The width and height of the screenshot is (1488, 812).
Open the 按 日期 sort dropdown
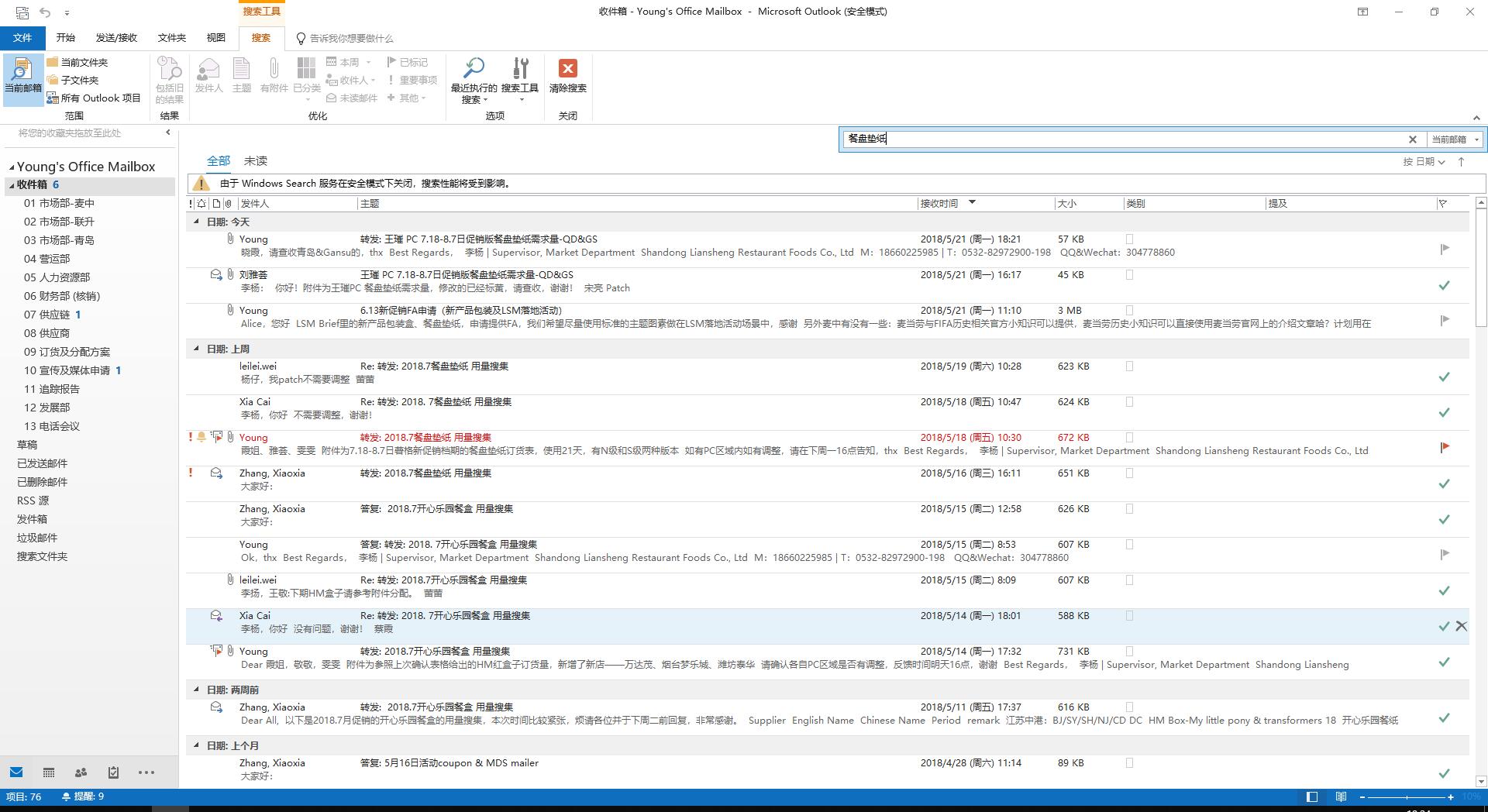click(x=1424, y=162)
